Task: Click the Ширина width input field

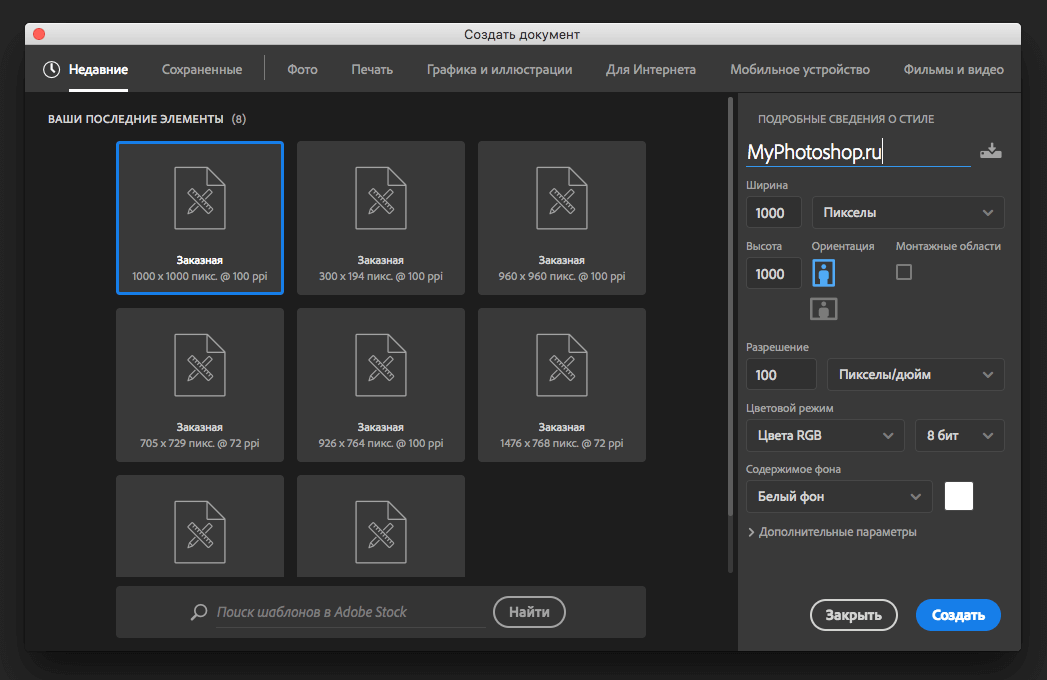Action: pos(773,213)
